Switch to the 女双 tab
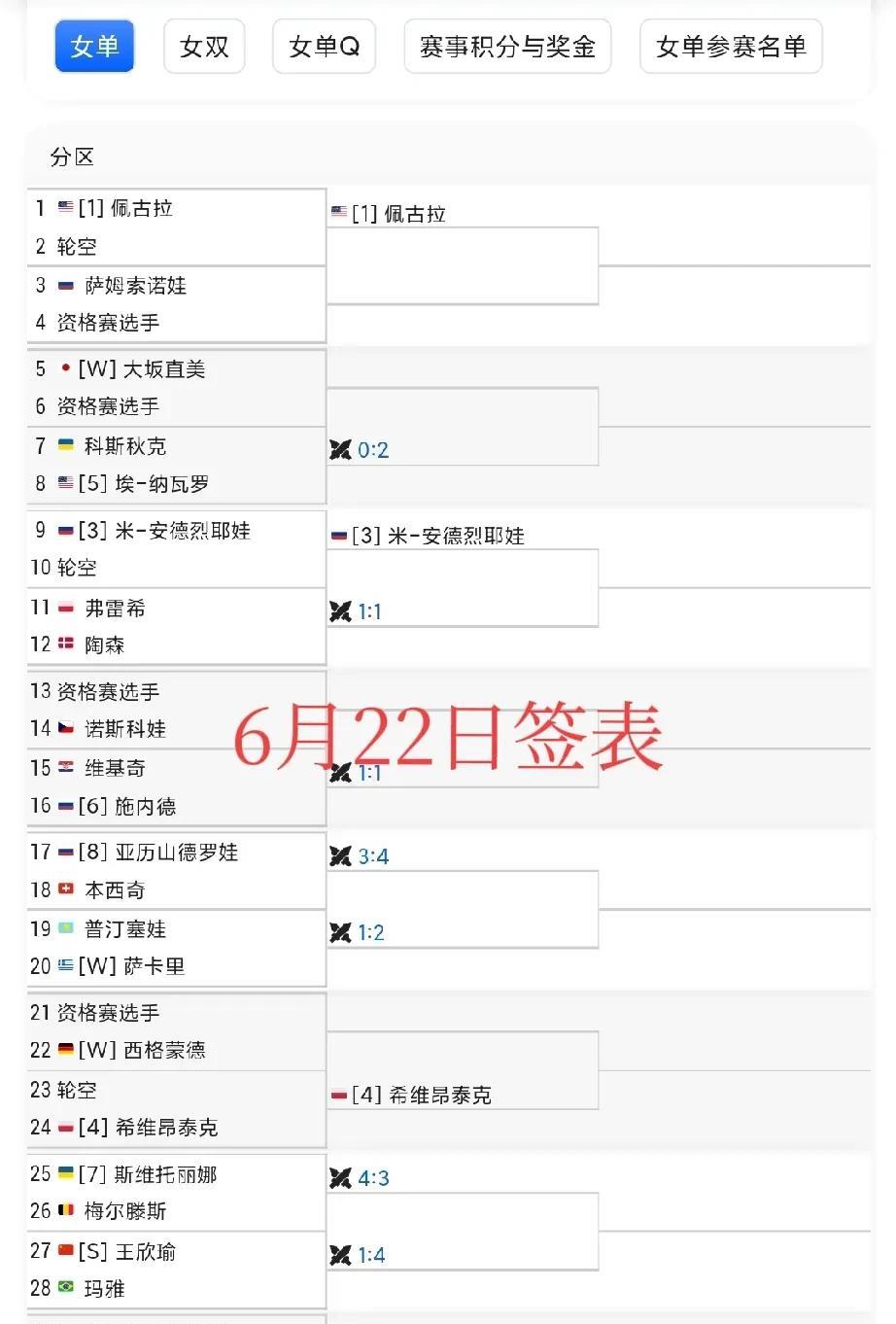This screenshot has height=1324, width=896. (204, 46)
